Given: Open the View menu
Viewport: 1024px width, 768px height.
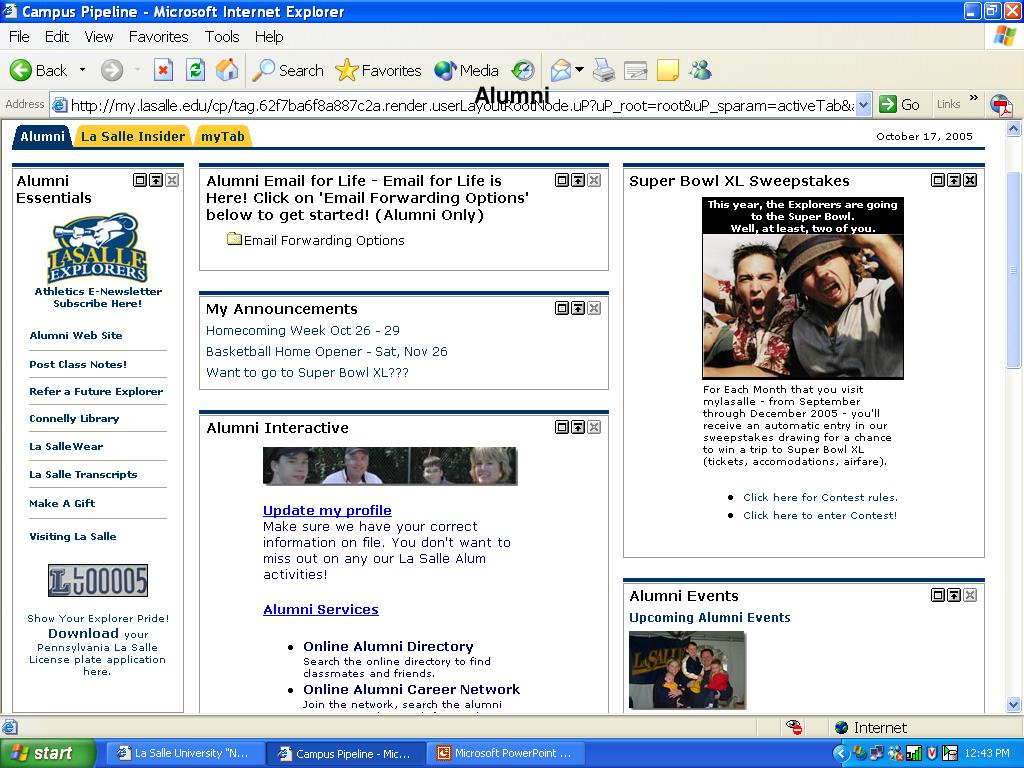Looking at the screenshot, I should coord(99,37).
